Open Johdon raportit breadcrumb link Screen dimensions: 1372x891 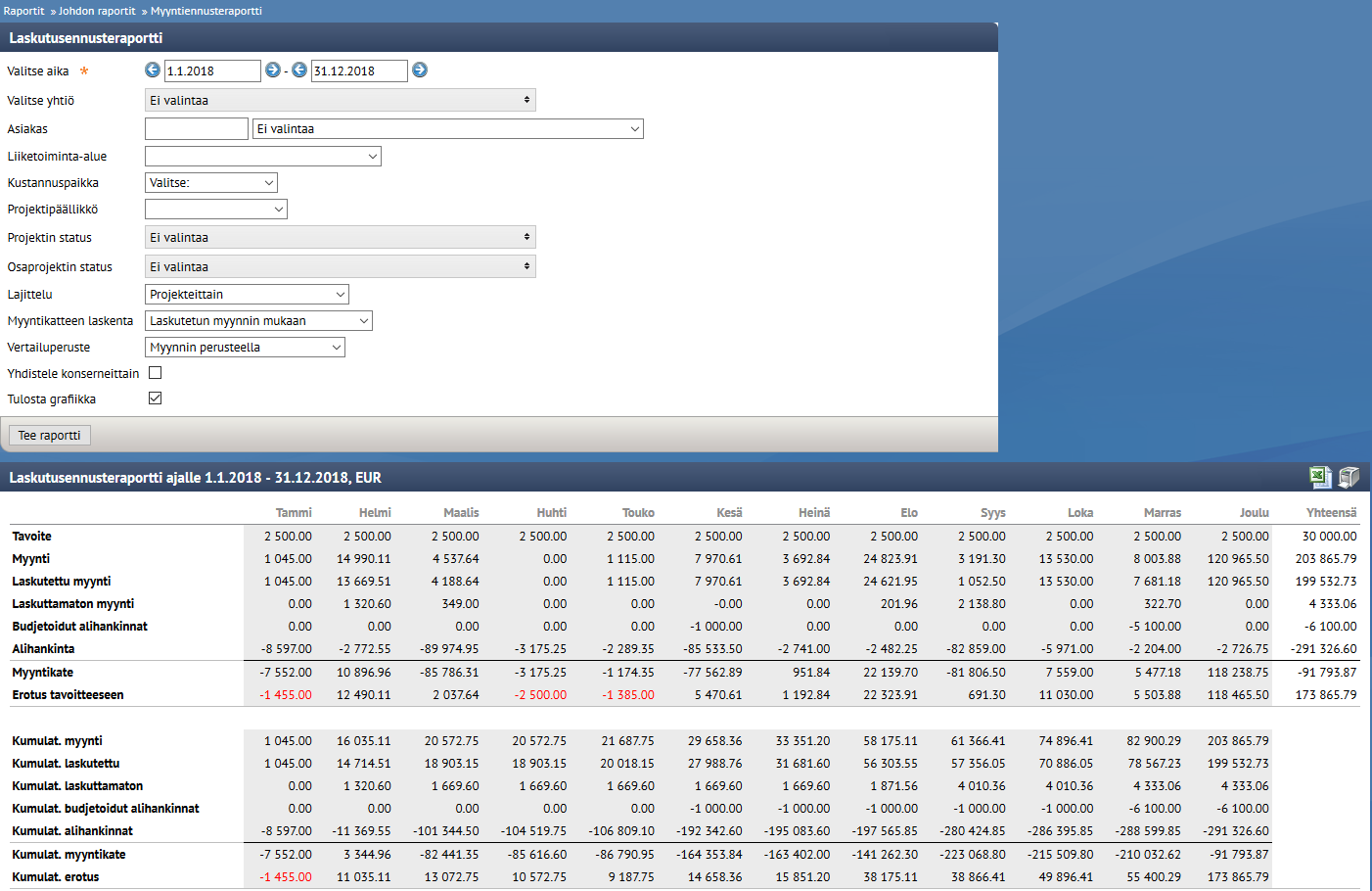pyautogui.click(x=97, y=11)
